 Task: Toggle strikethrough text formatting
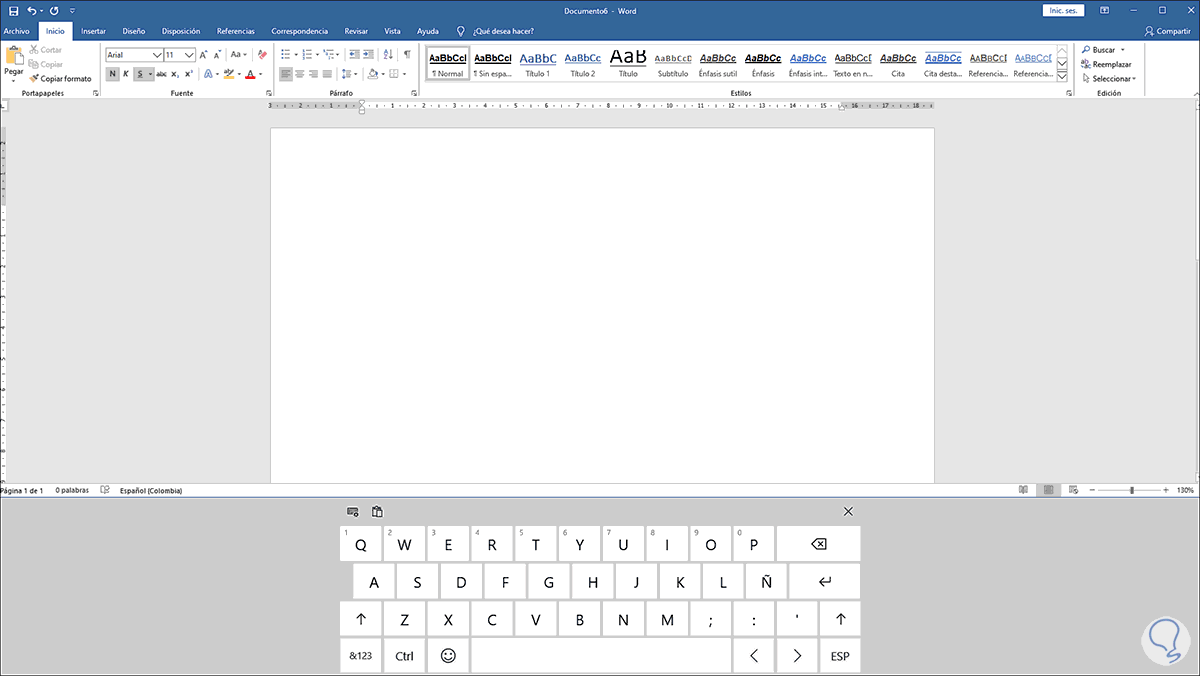[161, 74]
